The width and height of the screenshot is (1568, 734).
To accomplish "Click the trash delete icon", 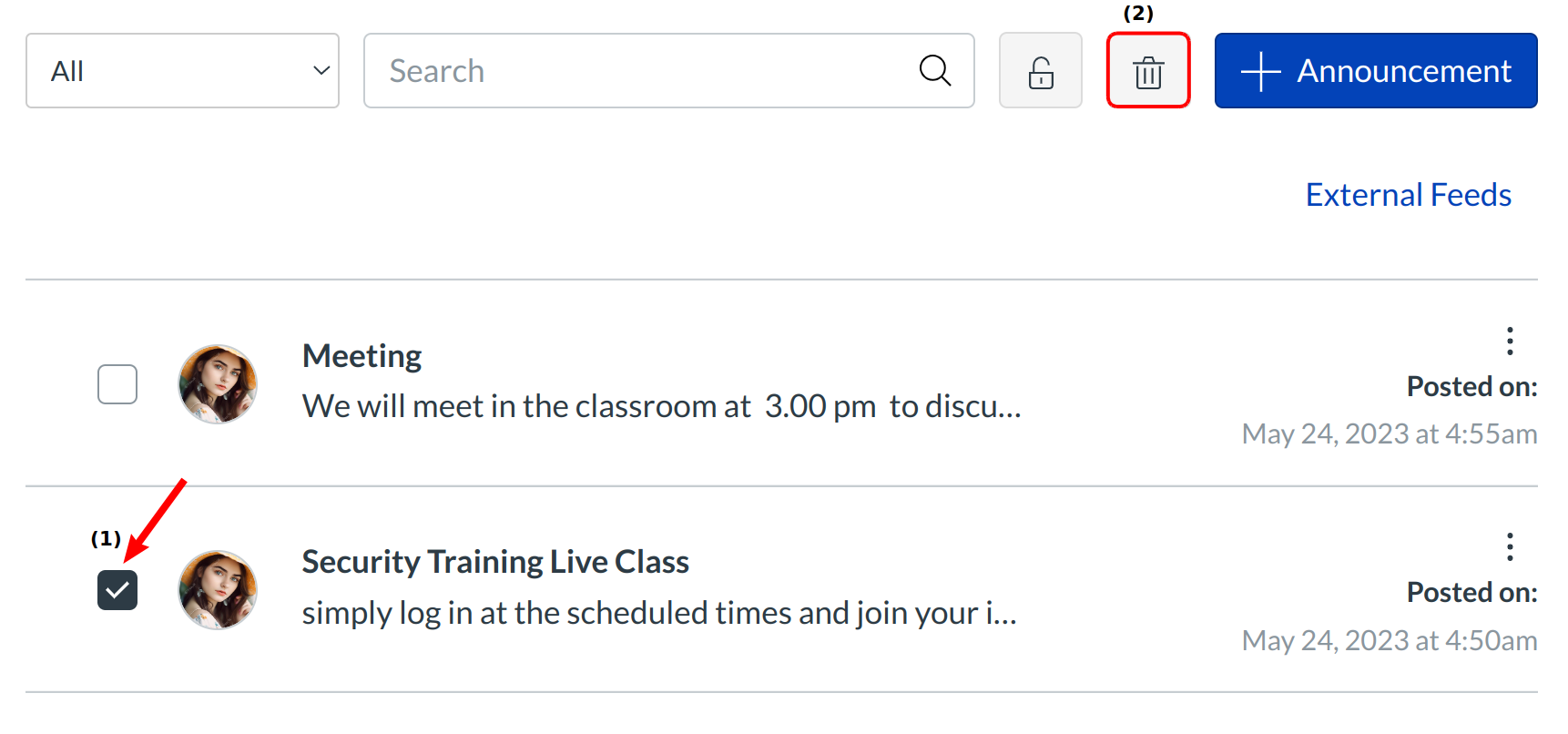I will tap(1148, 71).
